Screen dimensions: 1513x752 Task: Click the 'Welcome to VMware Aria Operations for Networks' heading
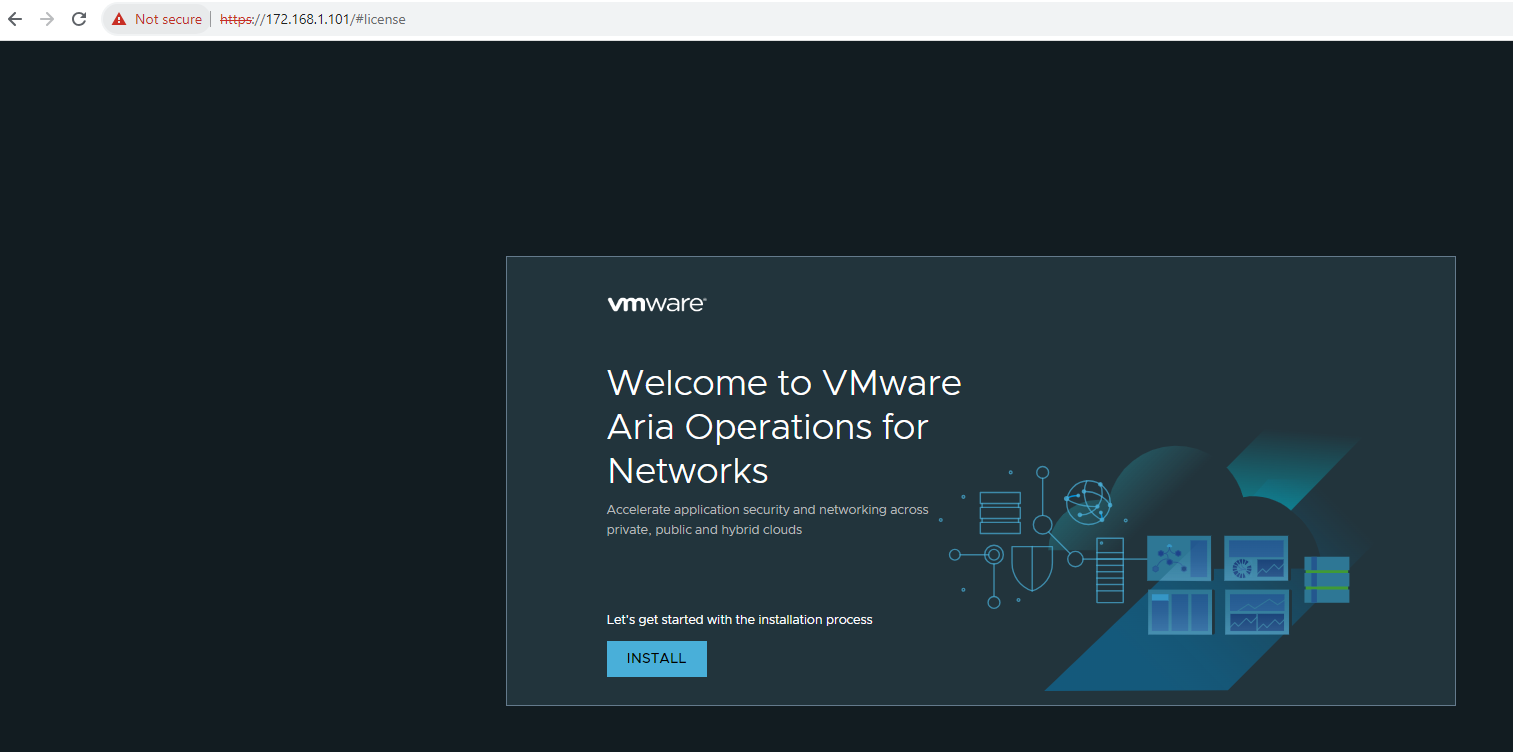tap(784, 426)
